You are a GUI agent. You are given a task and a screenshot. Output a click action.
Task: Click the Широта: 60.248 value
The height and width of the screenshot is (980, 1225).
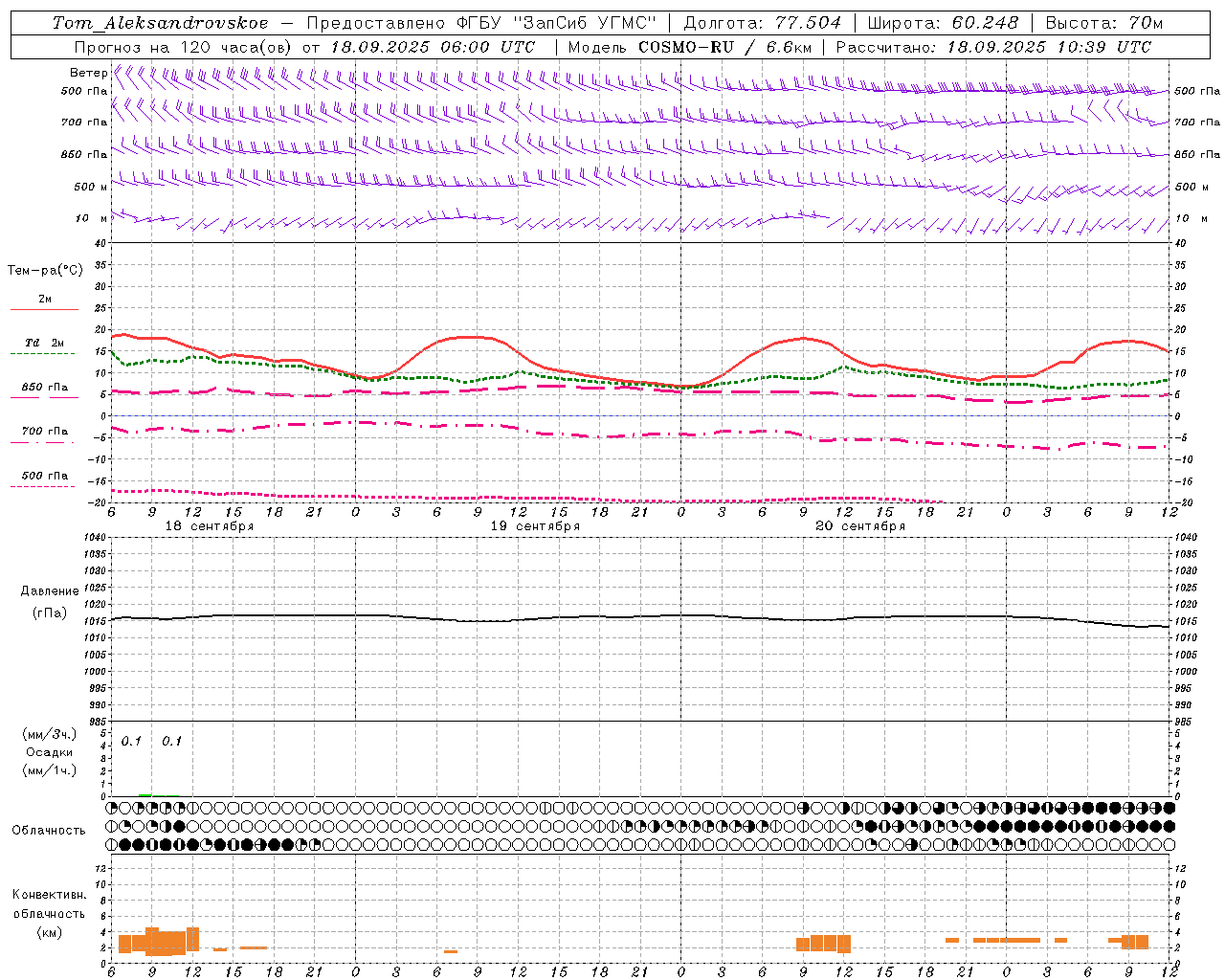click(943, 23)
